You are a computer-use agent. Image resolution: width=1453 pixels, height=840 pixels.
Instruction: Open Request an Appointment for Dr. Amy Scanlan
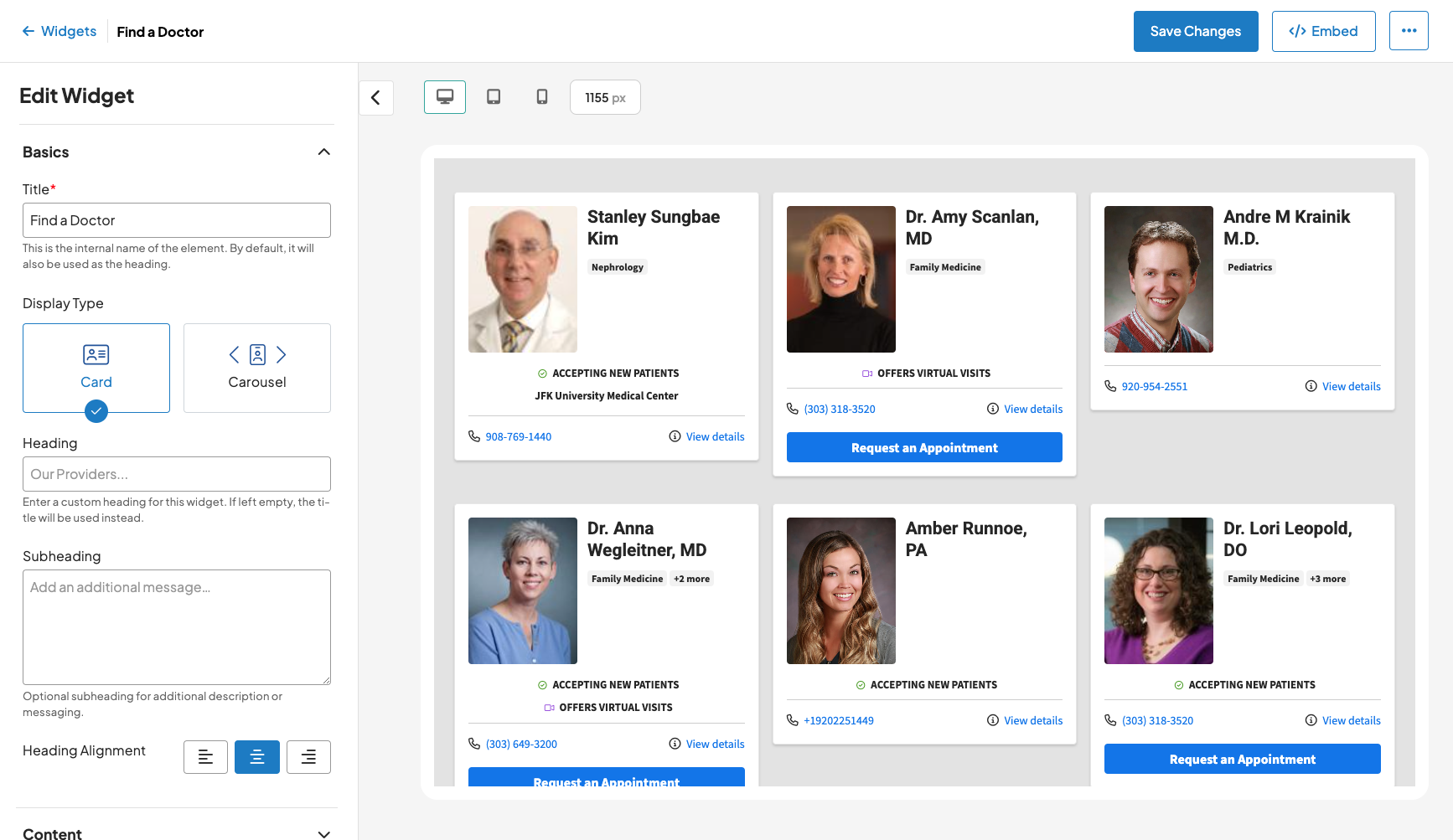923,447
